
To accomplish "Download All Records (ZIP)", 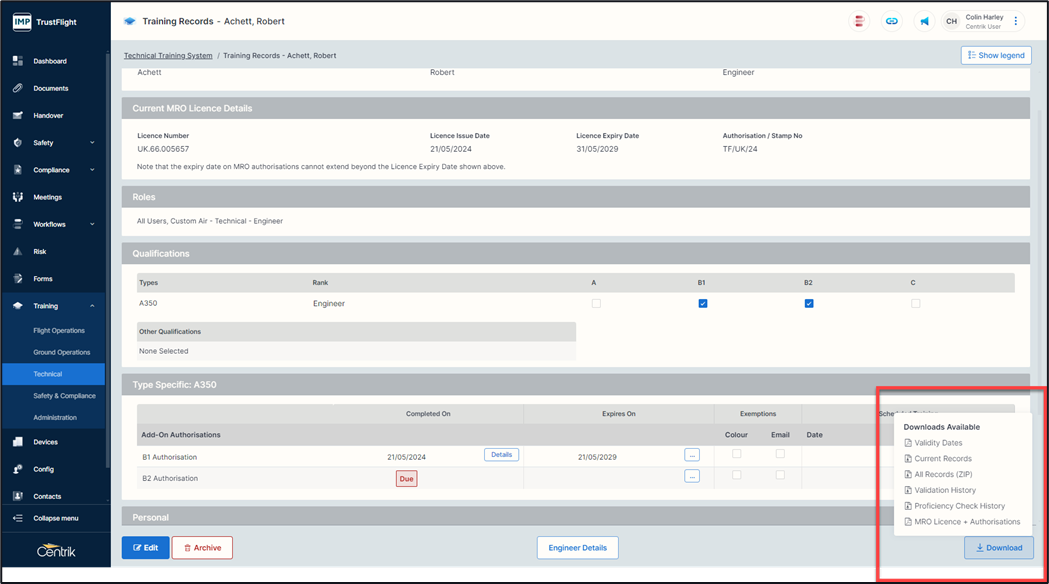I will [938, 474].
